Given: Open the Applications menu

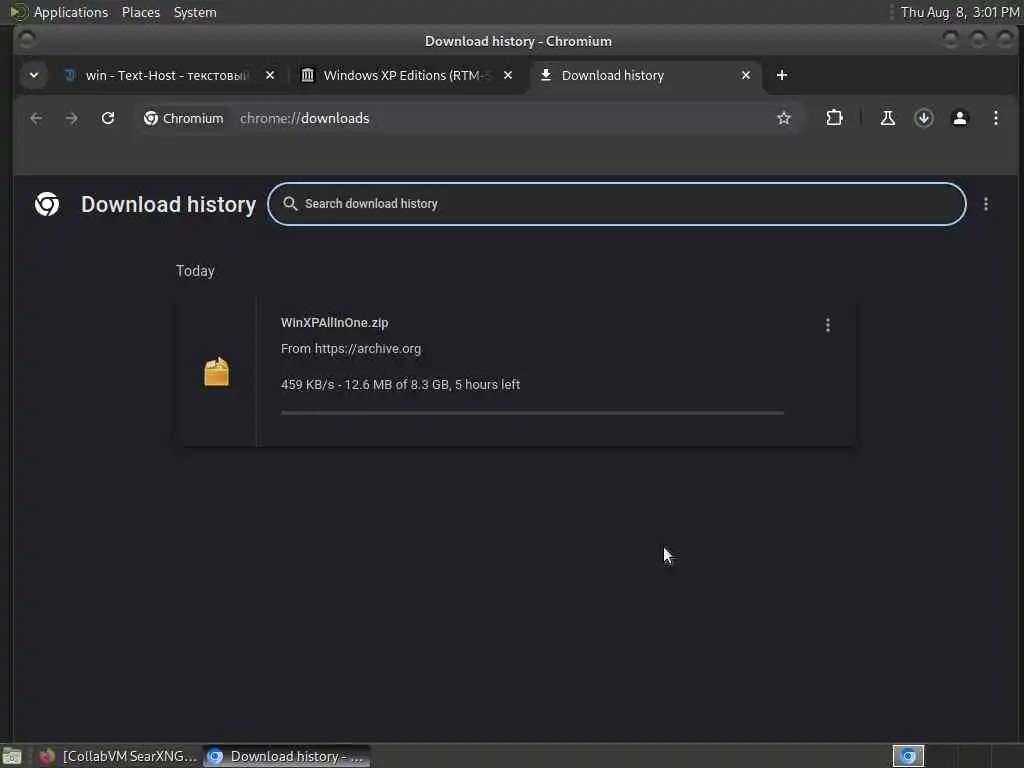Looking at the screenshot, I should click(71, 12).
